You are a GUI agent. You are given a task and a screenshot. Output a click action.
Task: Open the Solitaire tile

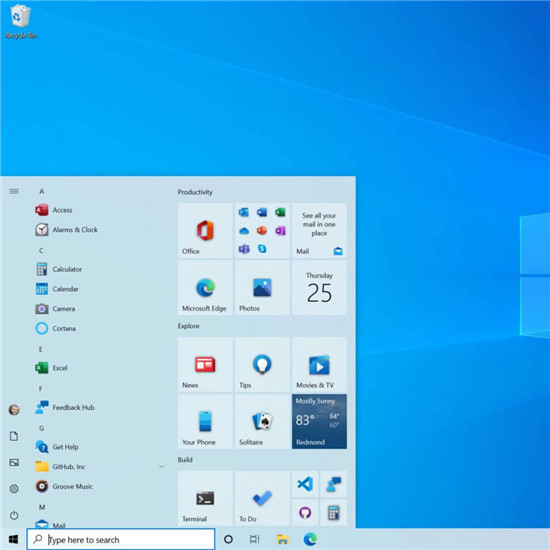[262, 421]
